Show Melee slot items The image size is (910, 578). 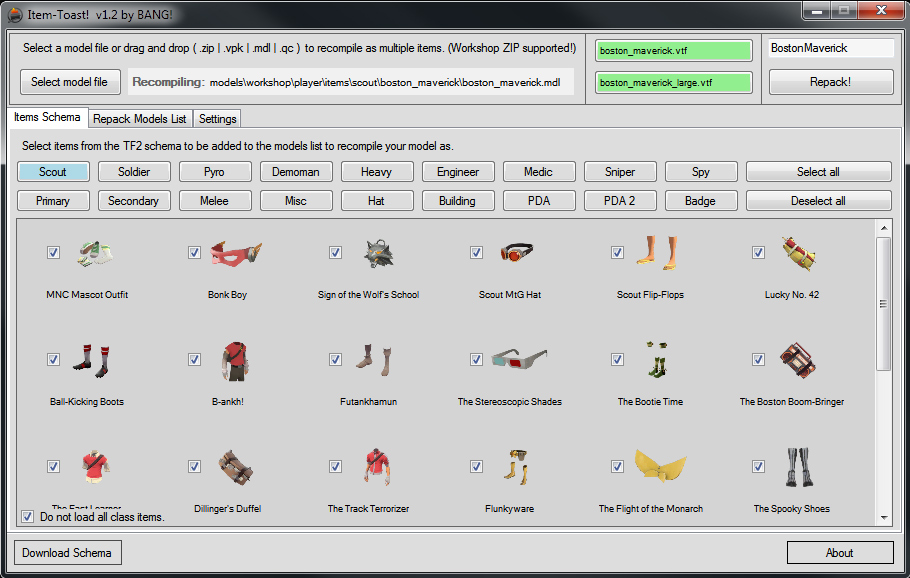215,201
